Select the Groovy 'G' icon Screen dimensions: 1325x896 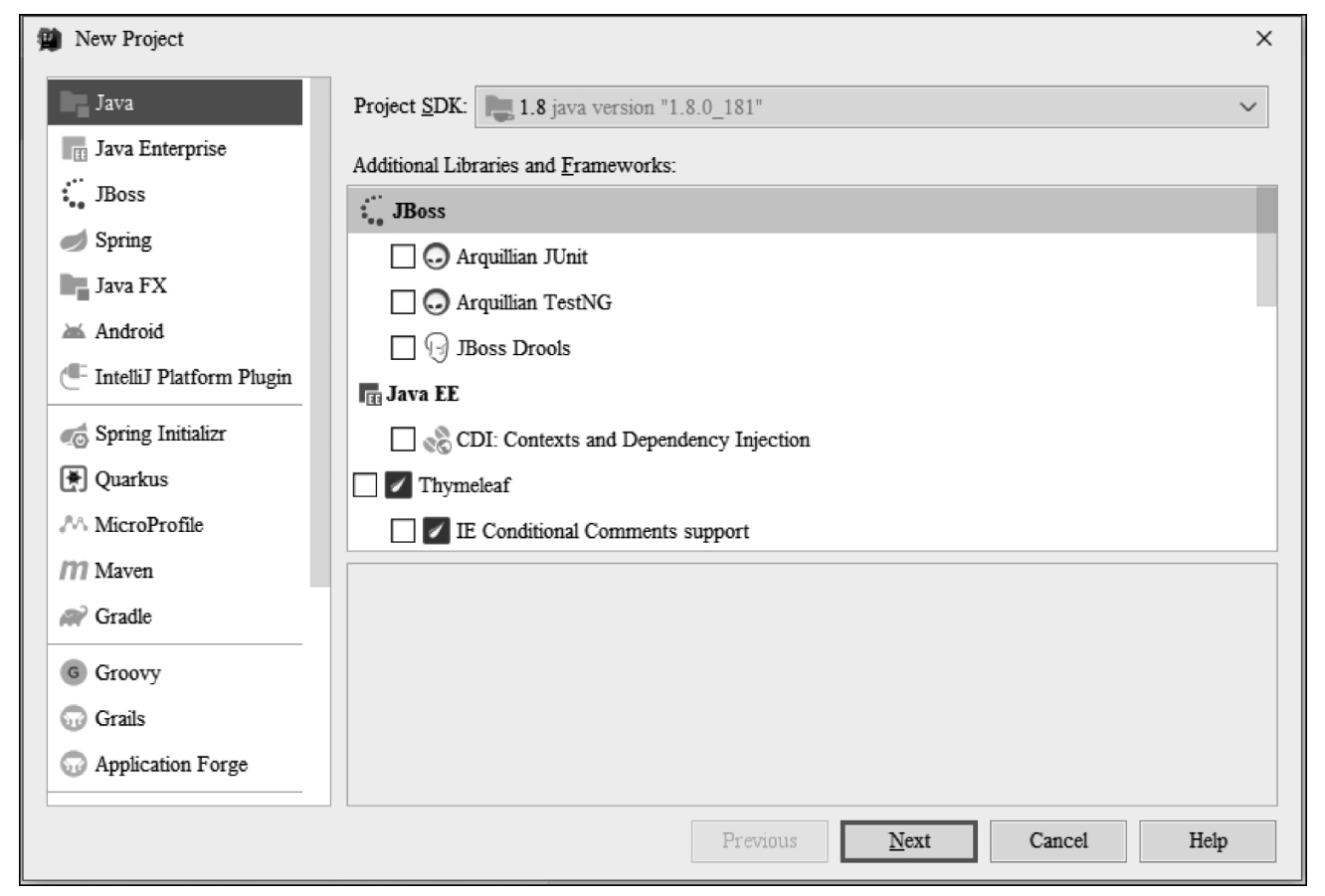click(74, 673)
